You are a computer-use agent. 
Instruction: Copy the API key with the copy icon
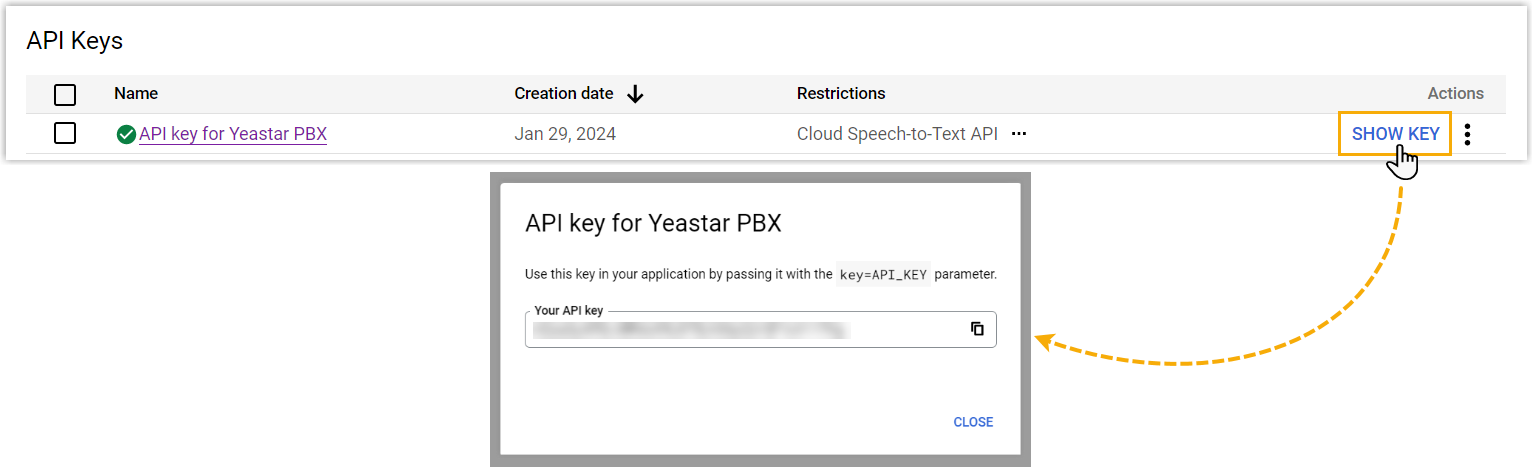pyautogui.click(x=977, y=329)
